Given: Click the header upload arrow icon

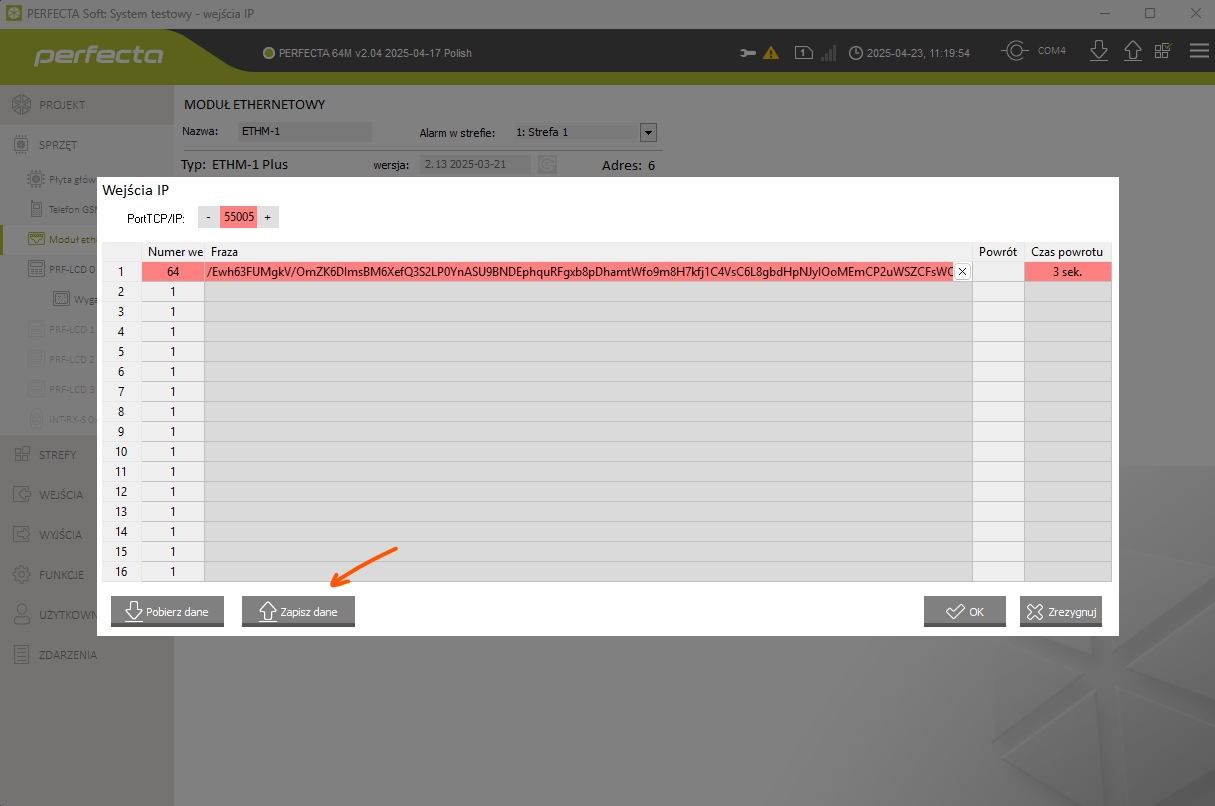Looking at the screenshot, I should (x=1132, y=51).
